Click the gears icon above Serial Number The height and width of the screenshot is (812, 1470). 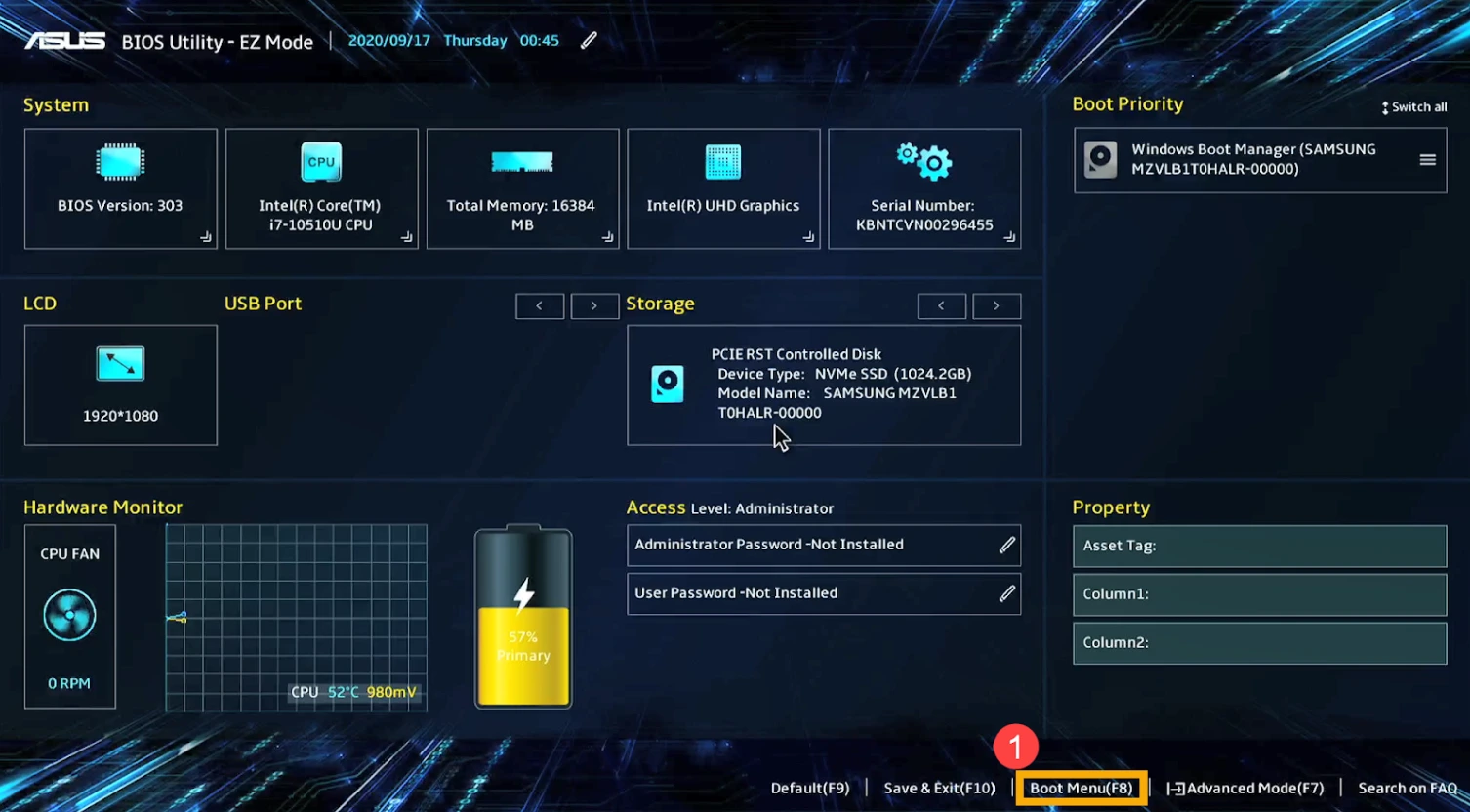pos(924,161)
